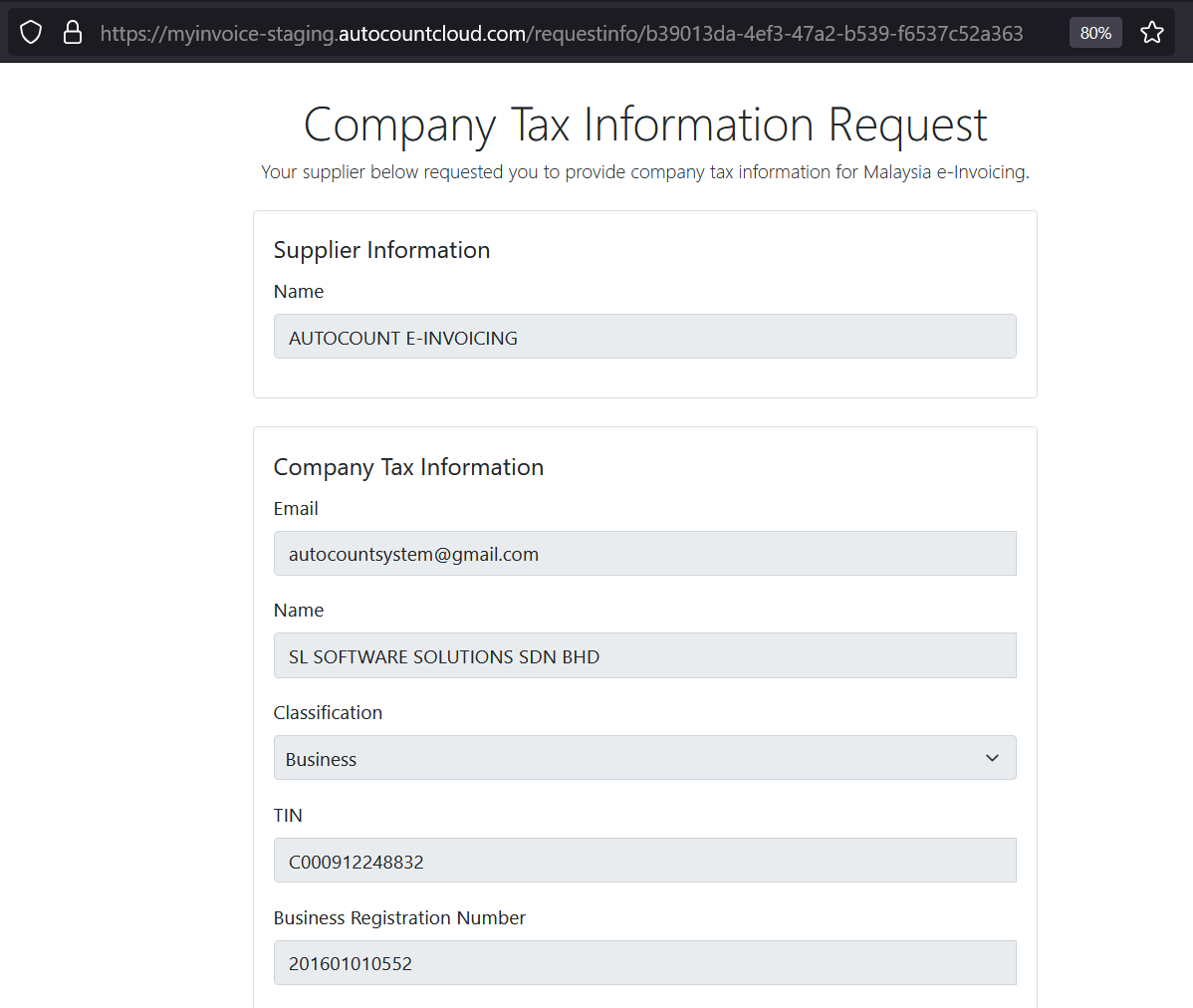Click the Company Tax Information section heading
The height and width of the screenshot is (1008, 1193).
[408, 467]
